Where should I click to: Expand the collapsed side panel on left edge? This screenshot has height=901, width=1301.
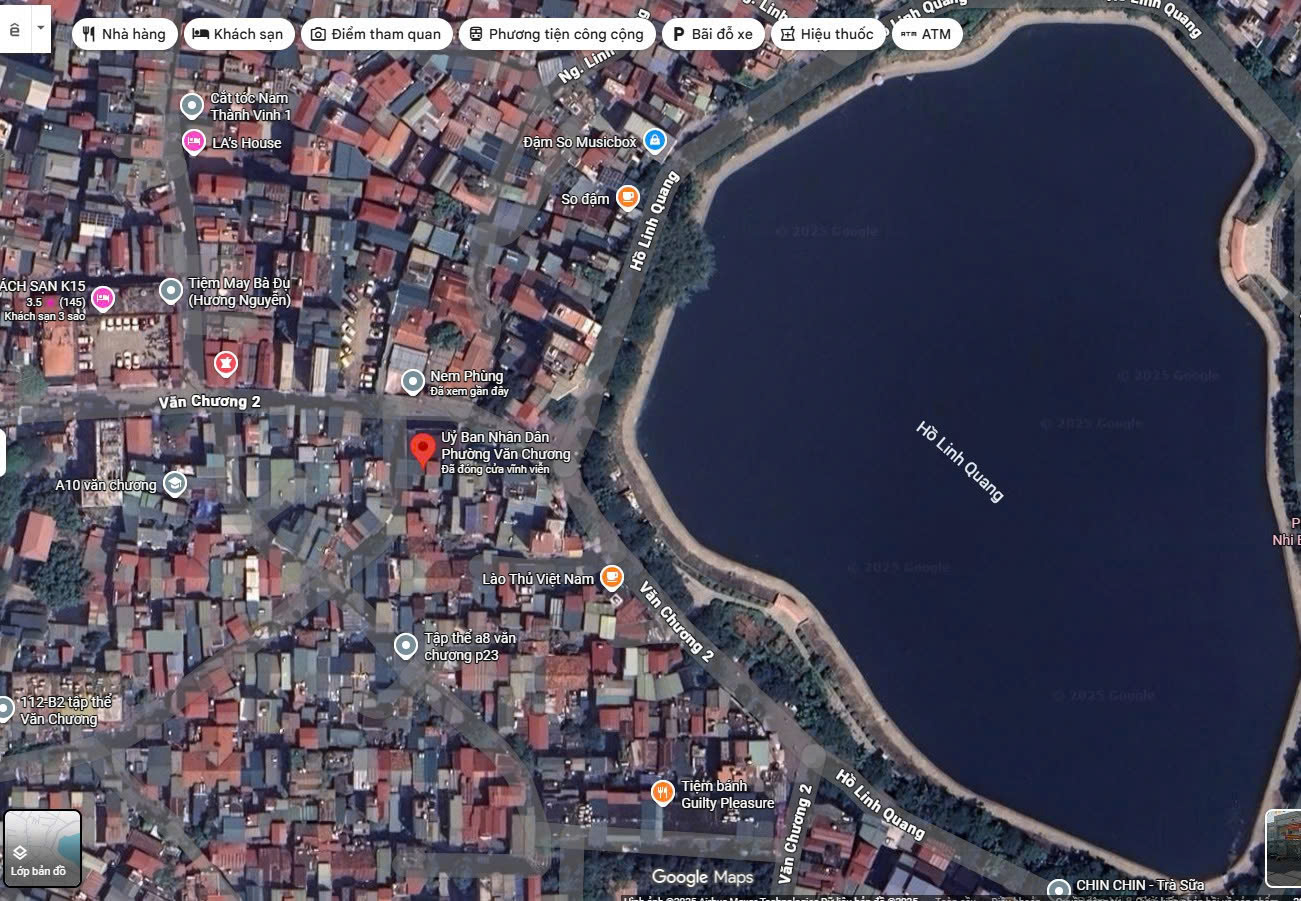[3, 453]
